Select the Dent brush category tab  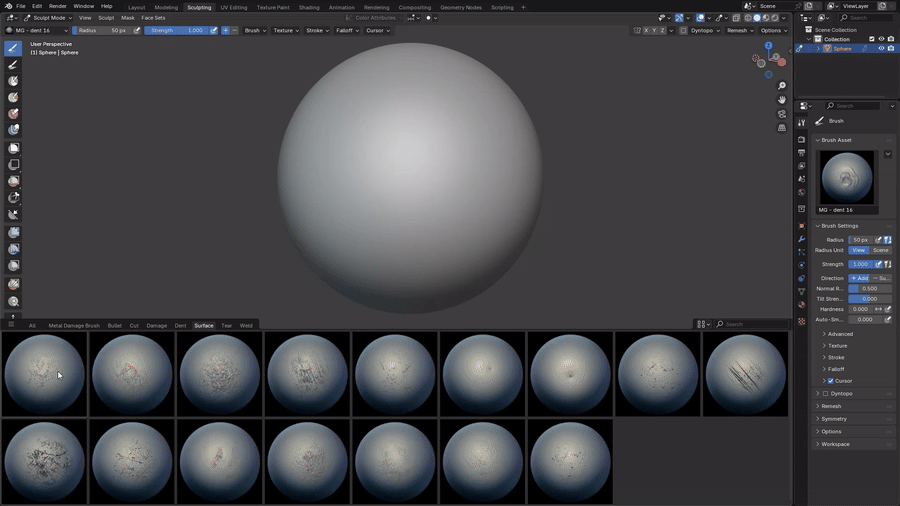180,325
